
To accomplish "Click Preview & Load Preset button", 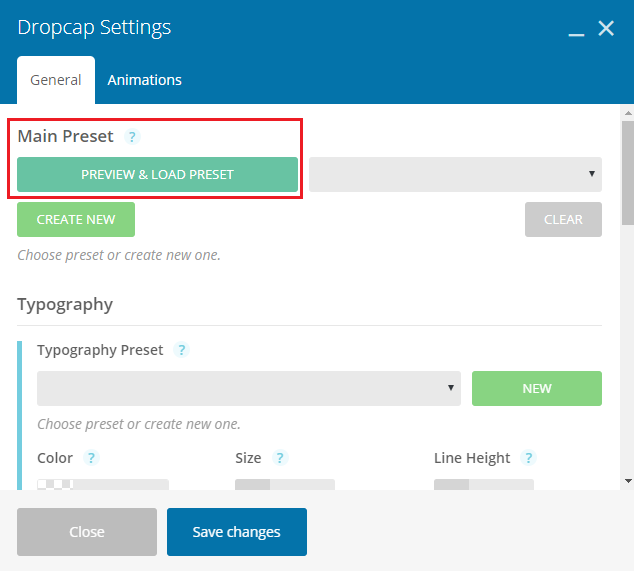I will click(x=157, y=174).
